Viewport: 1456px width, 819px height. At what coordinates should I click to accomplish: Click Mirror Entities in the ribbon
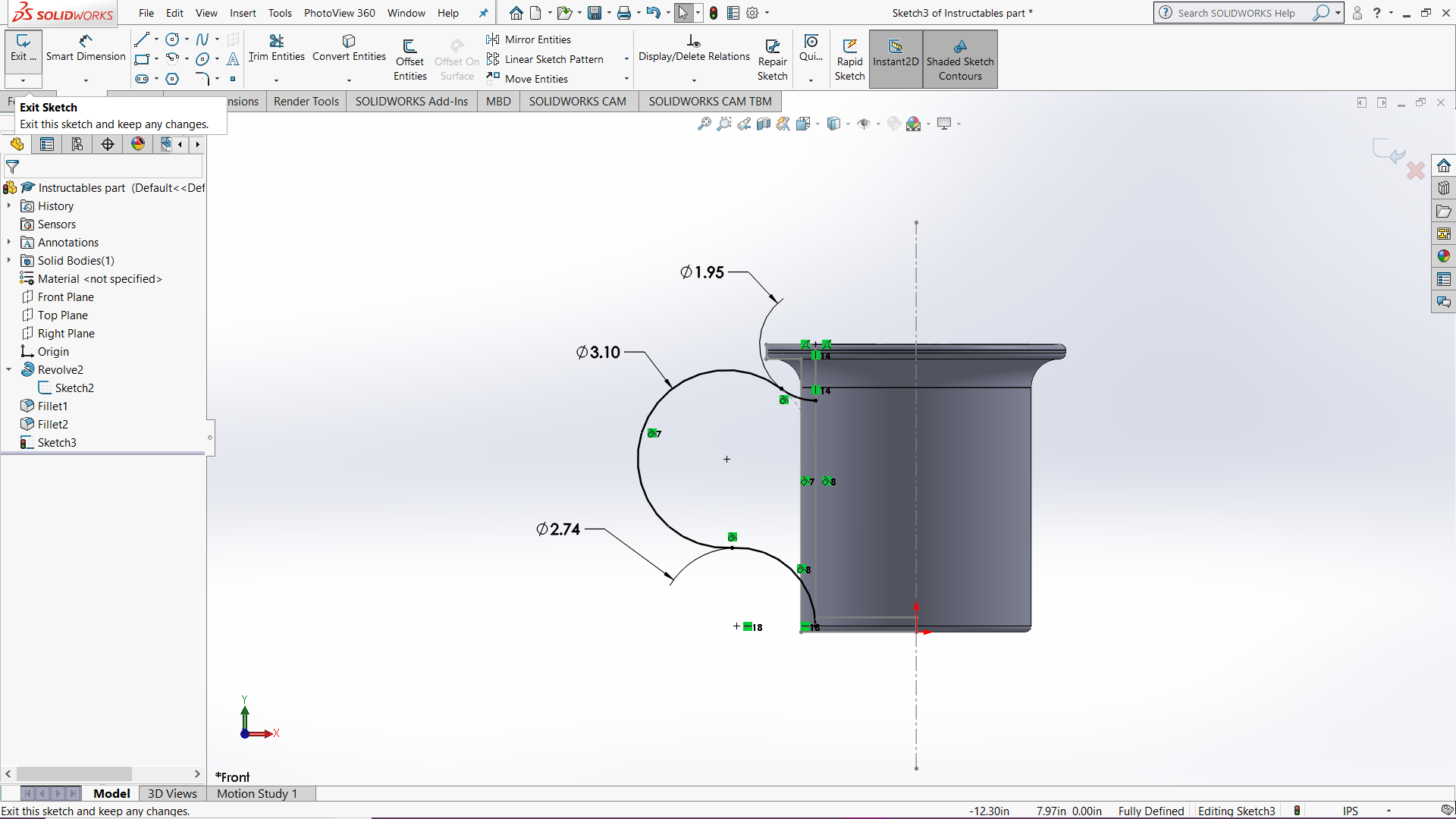(x=537, y=39)
